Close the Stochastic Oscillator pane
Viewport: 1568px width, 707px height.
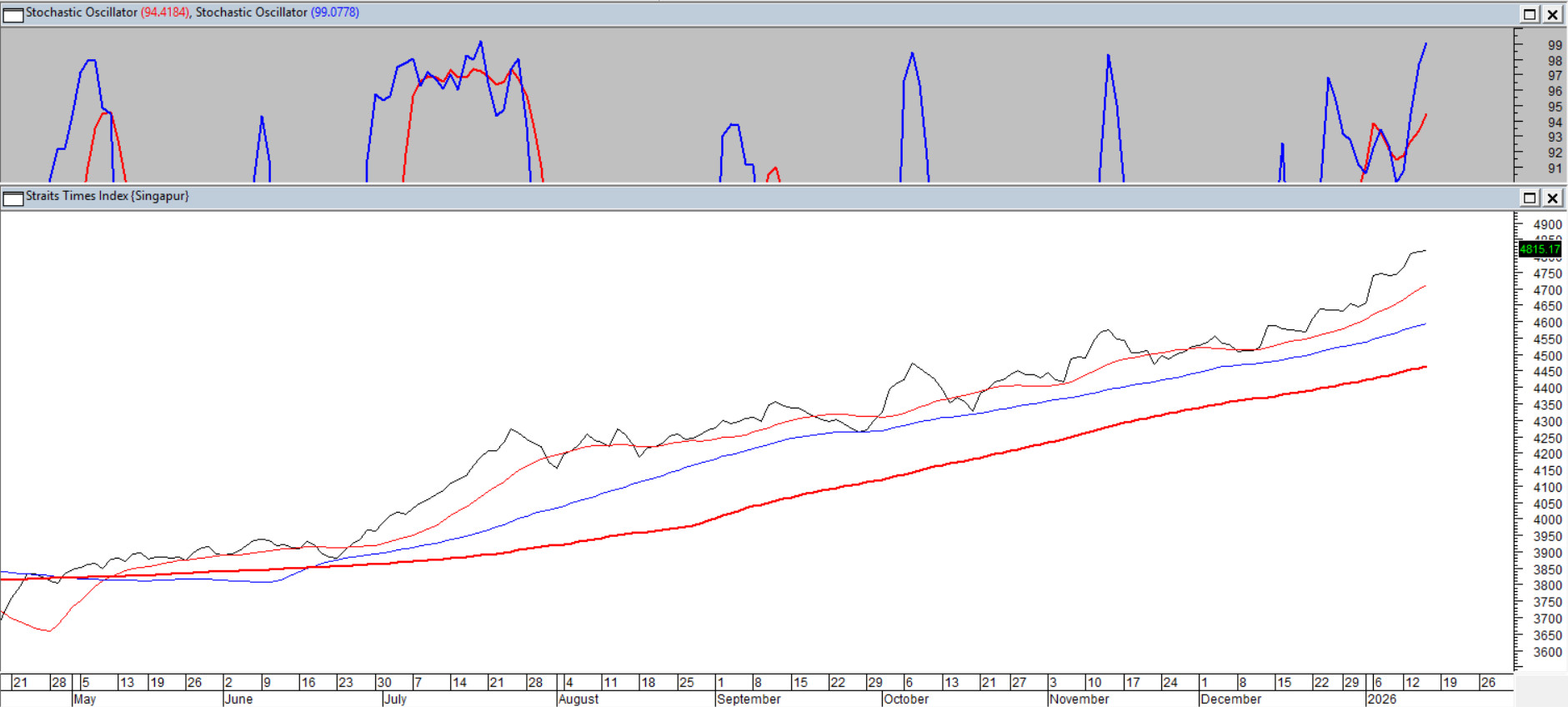(x=1552, y=14)
